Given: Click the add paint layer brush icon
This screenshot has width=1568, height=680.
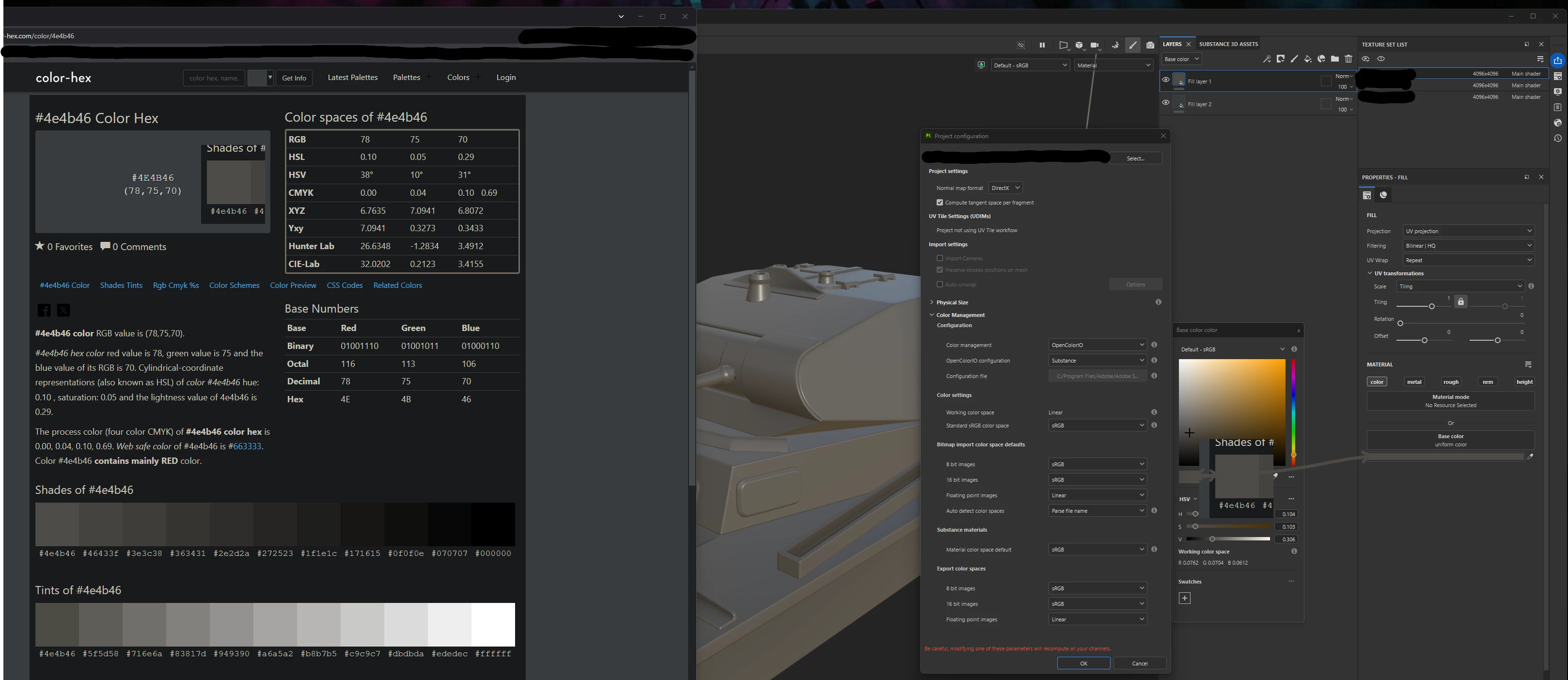Looking at the screenshot, I should click(1294, 59).
